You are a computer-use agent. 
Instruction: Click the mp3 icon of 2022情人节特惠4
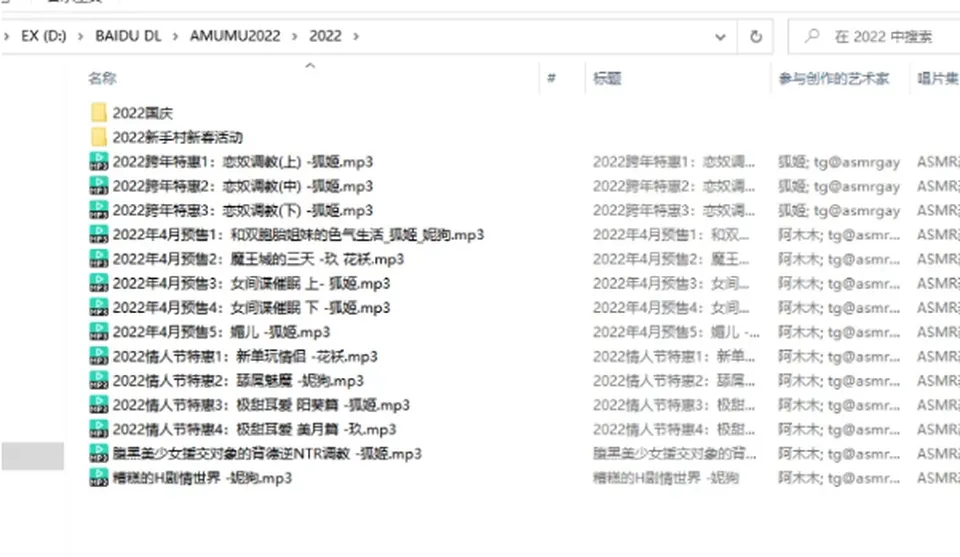point(99,429)
